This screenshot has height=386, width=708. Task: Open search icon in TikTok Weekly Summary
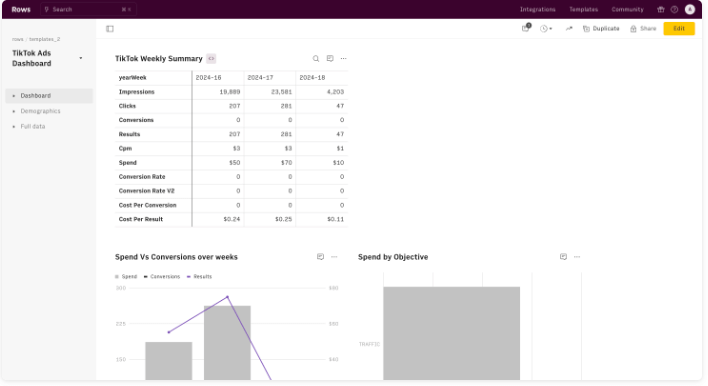316,59
